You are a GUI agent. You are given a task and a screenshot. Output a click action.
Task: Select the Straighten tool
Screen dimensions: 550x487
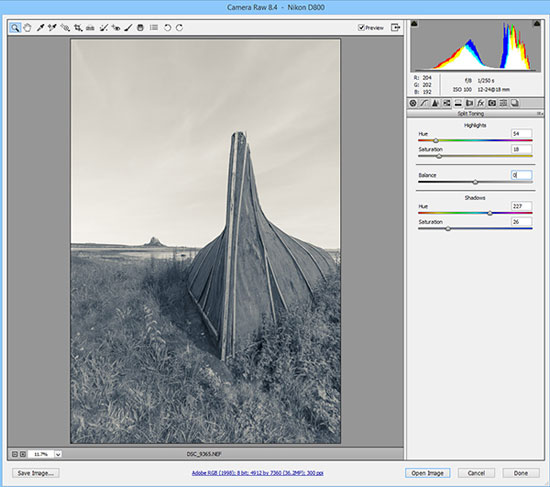click(x=90, y=27)
